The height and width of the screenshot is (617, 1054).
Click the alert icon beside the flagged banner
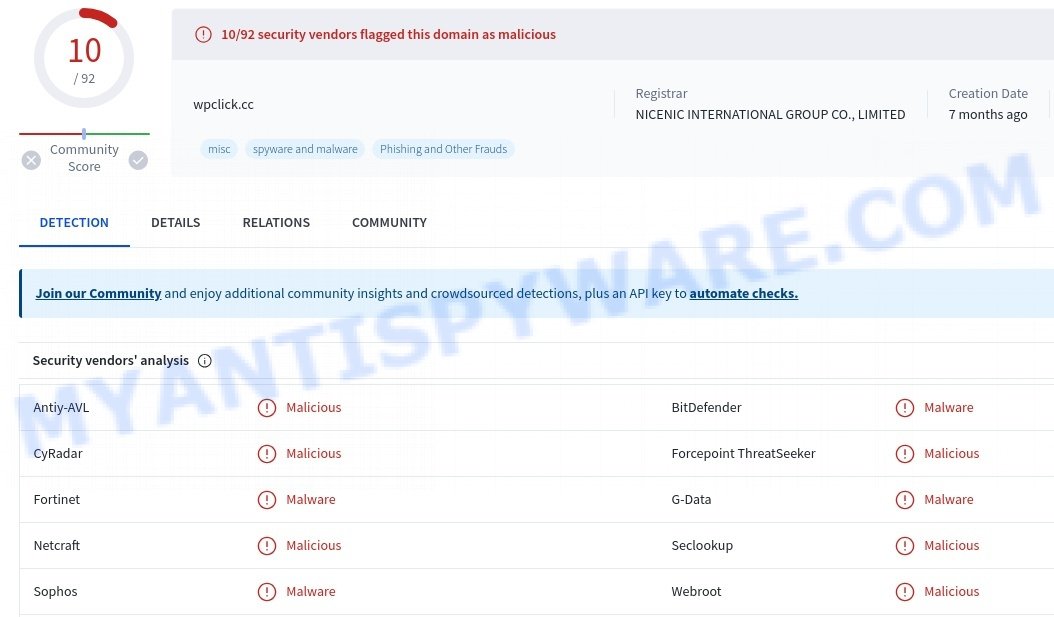(203, 34)
